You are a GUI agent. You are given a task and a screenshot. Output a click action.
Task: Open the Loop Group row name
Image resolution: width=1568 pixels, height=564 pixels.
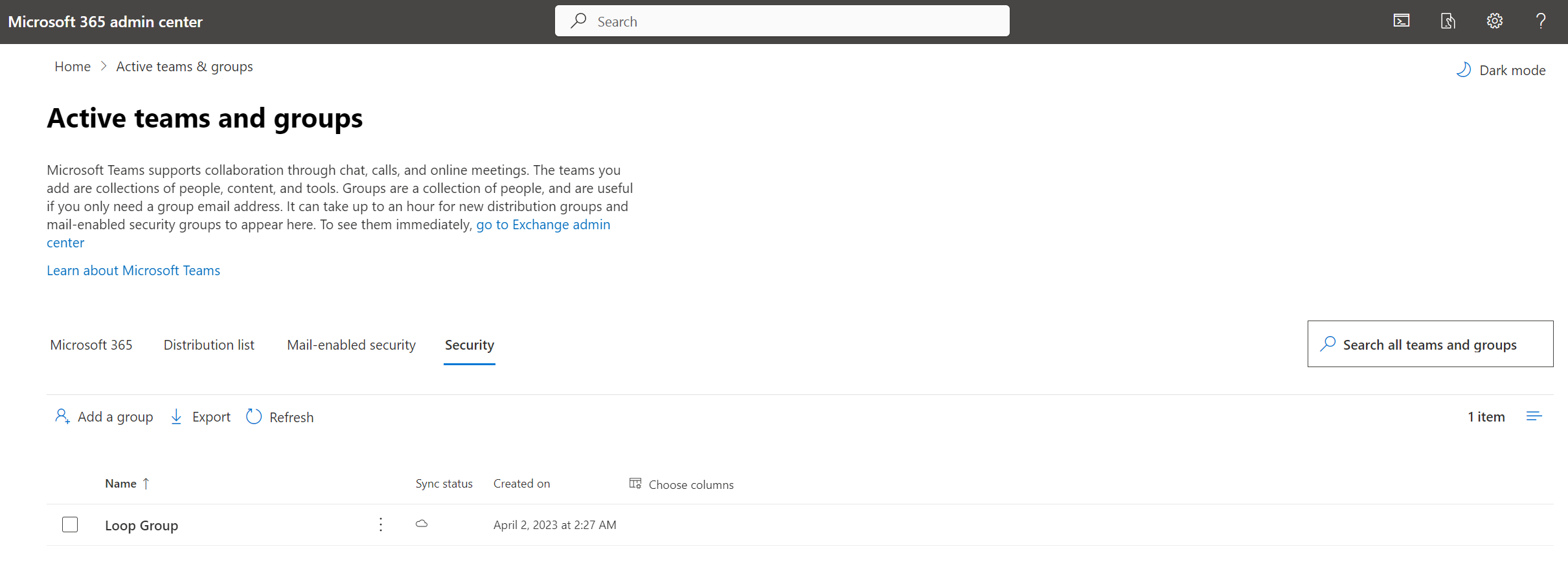point(142,525)
